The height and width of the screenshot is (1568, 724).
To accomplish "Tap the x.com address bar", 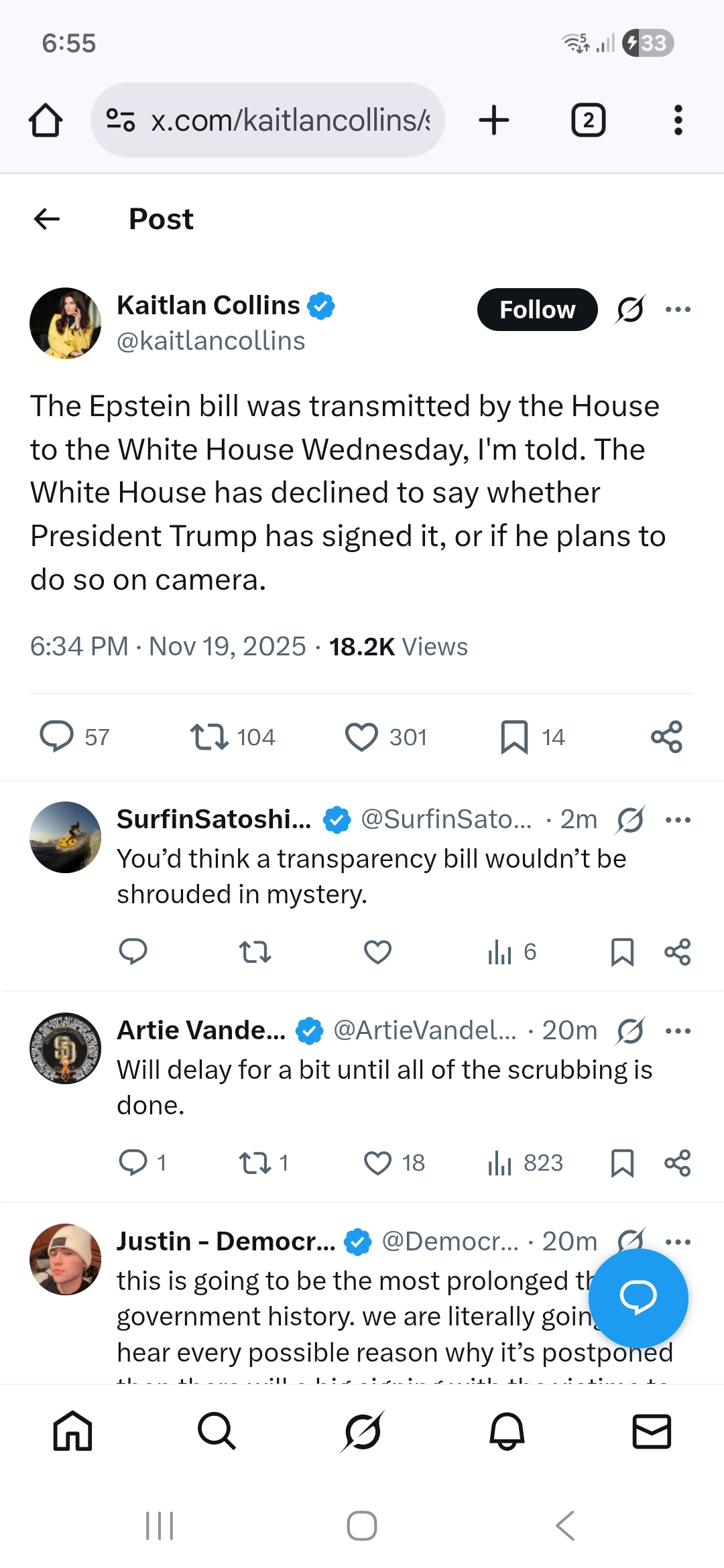I will coord(267,120).
